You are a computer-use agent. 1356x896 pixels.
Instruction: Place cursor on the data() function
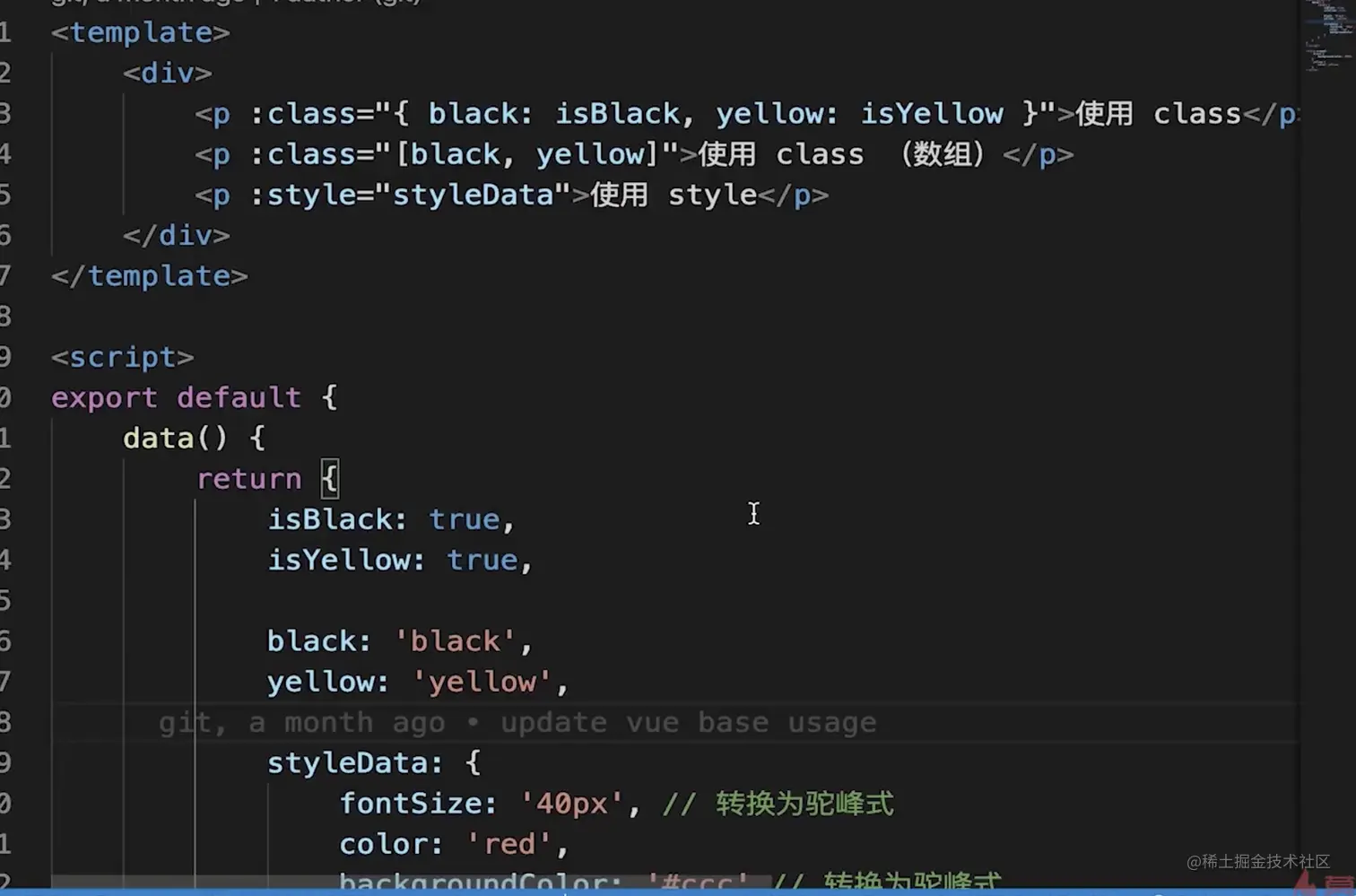click(160, 438)
